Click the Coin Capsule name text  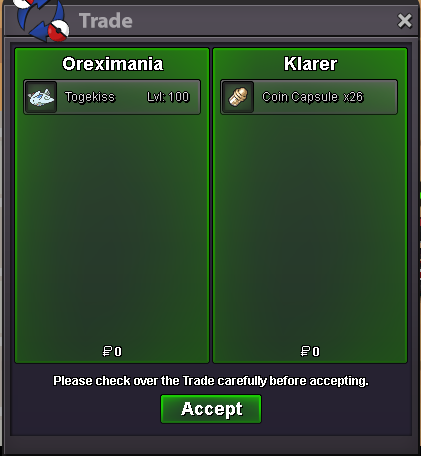pyautogui.click(x=300, y=97)
